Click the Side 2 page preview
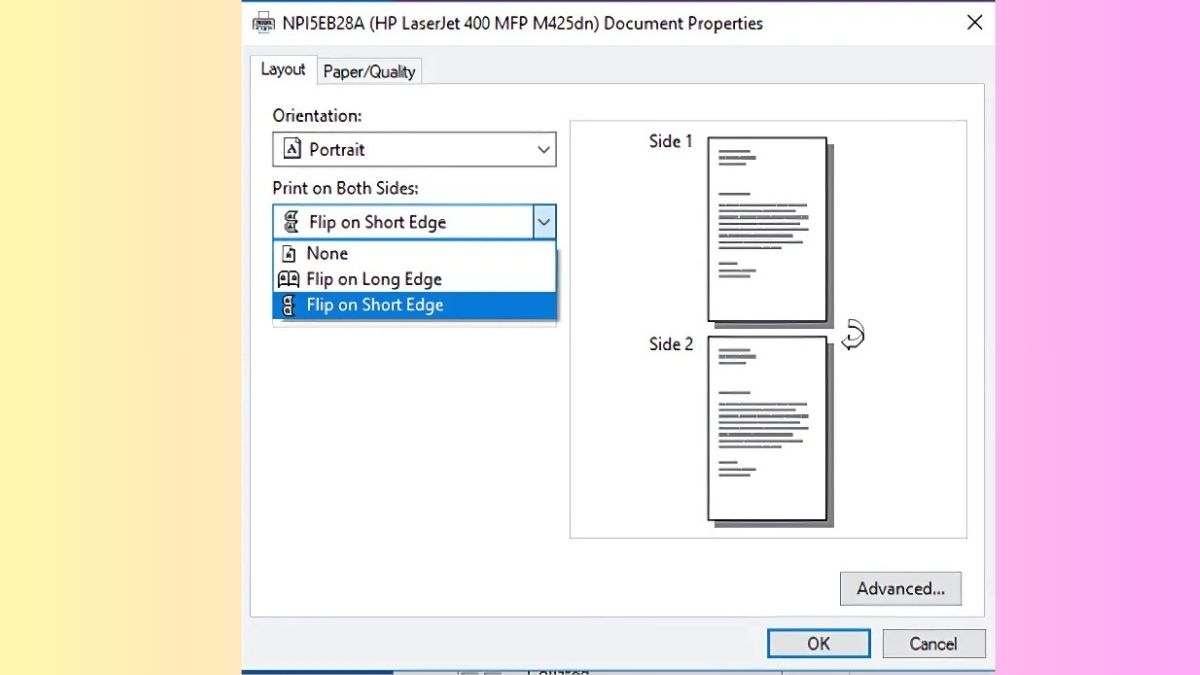1200x675 pixels. click(x=767, y=428)
